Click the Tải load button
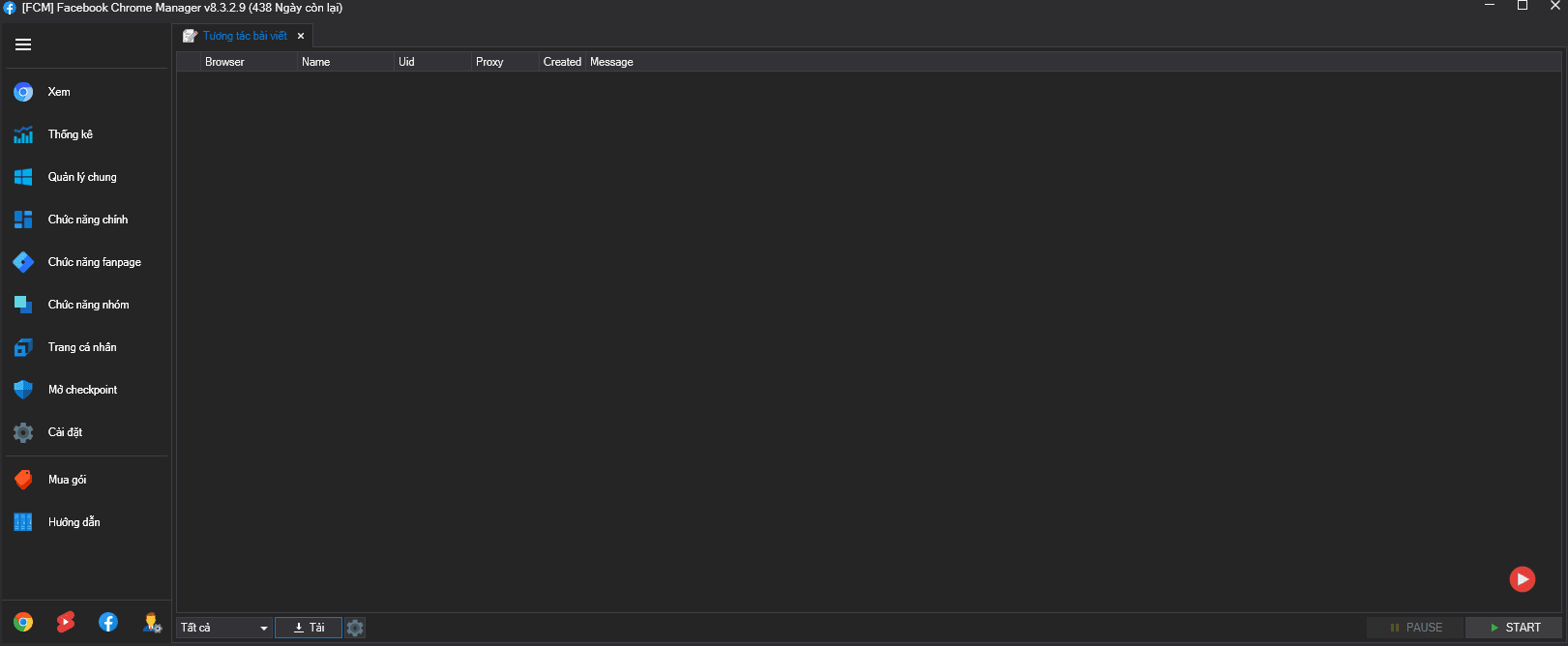 (x=309, y=628)
